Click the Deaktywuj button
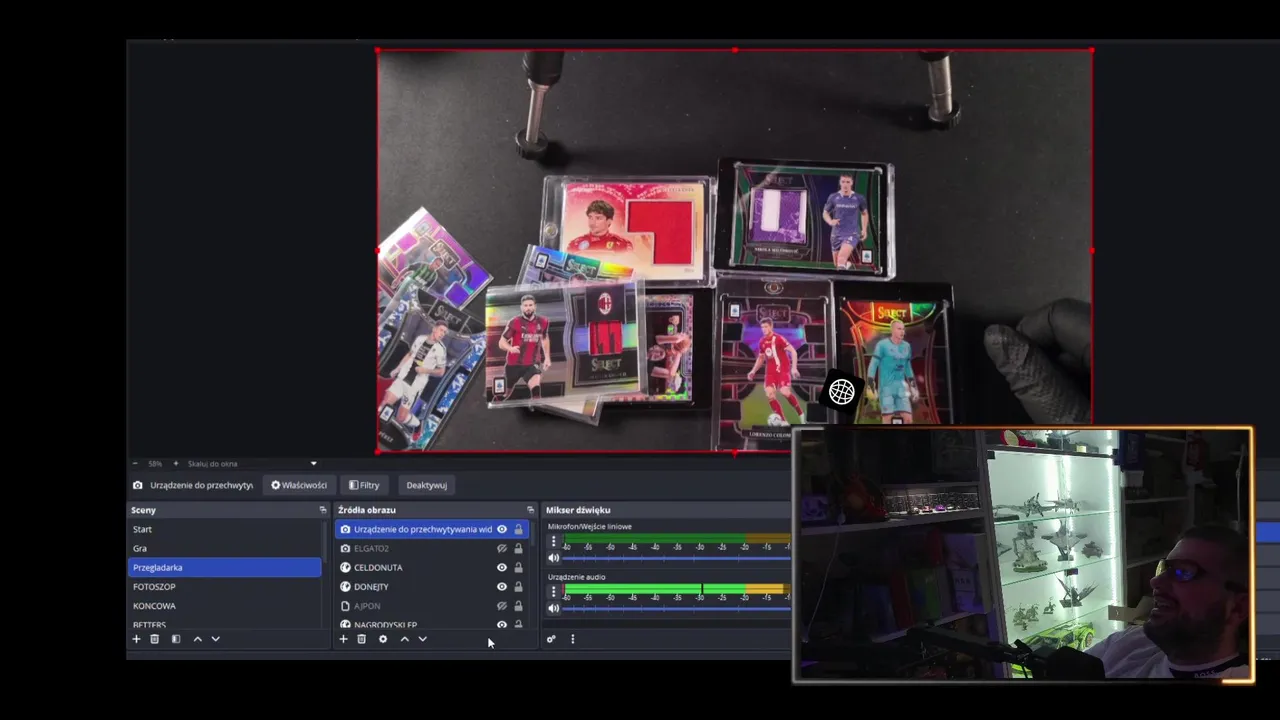1280x720 pixels. pyautogui.click(x=426, y=485)
